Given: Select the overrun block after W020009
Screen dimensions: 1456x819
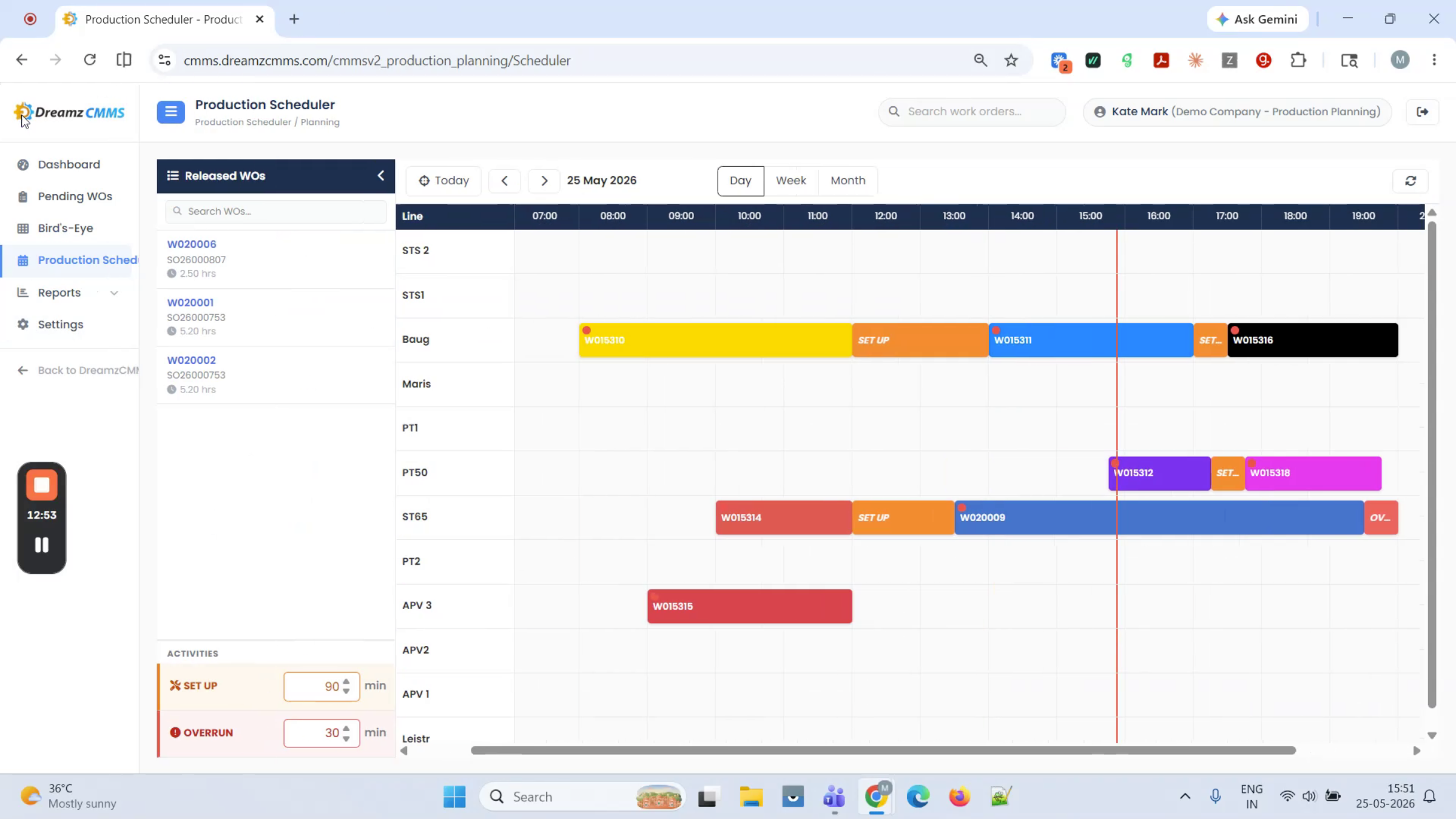Looking at the screenshot, I should (1381, 517).
